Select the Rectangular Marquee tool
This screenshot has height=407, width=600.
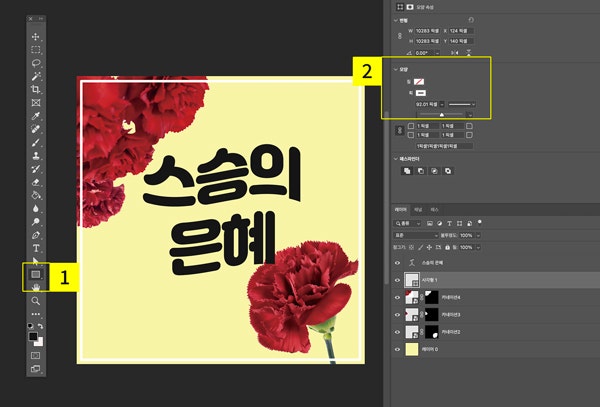[x=36, y=49]
